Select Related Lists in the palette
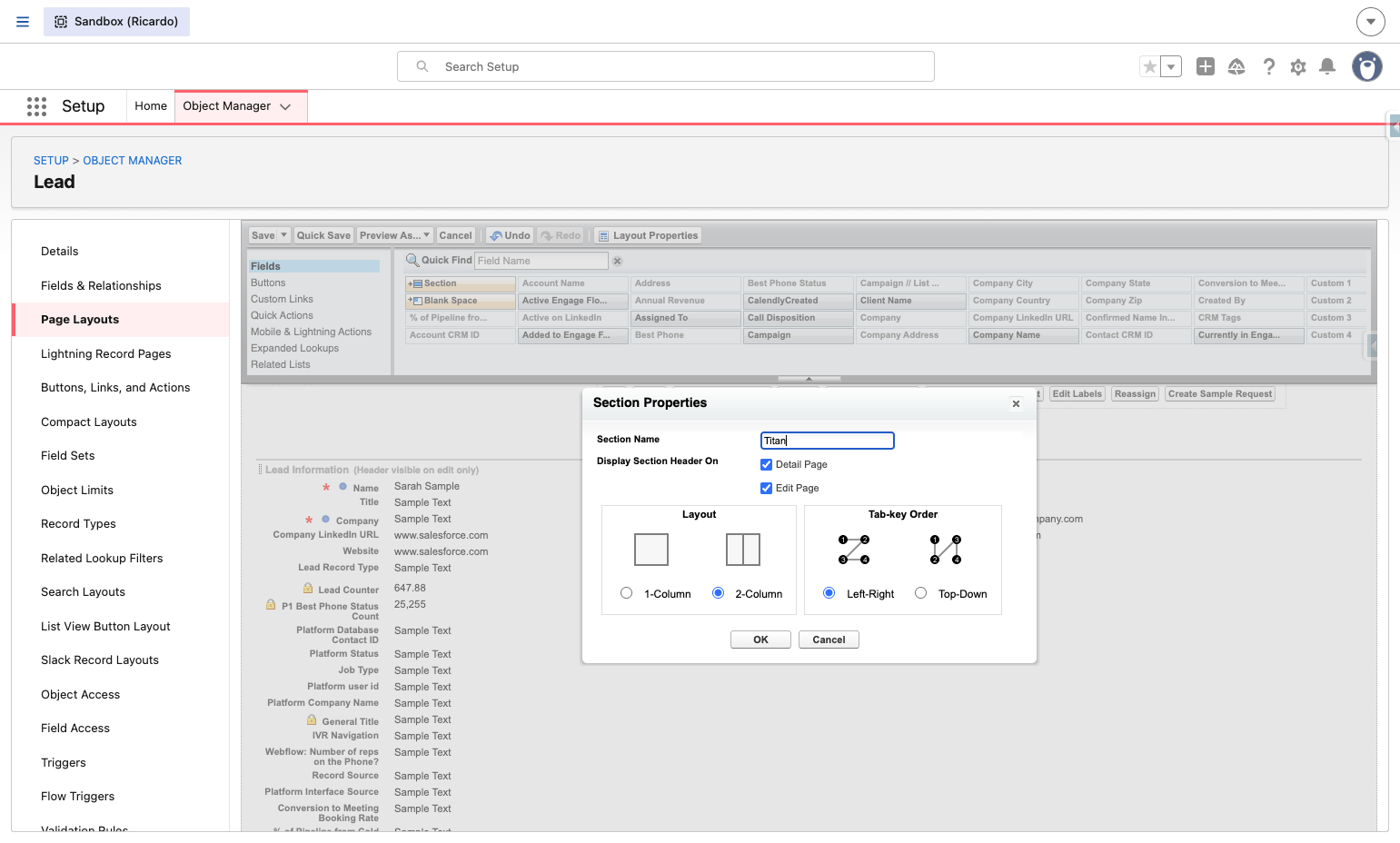 [281, 364]
